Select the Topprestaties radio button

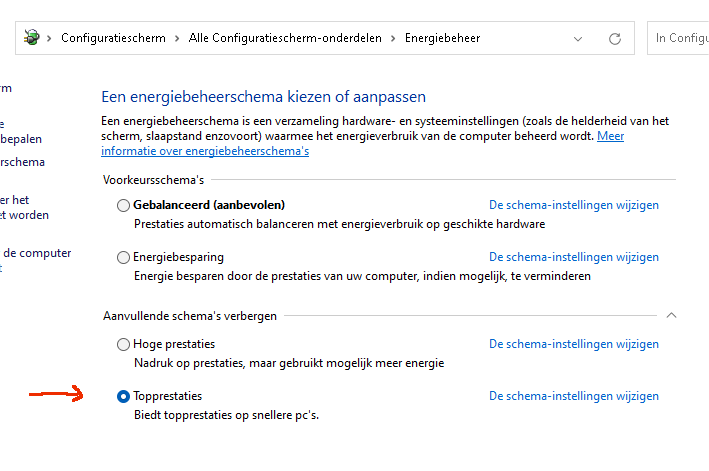123,396
